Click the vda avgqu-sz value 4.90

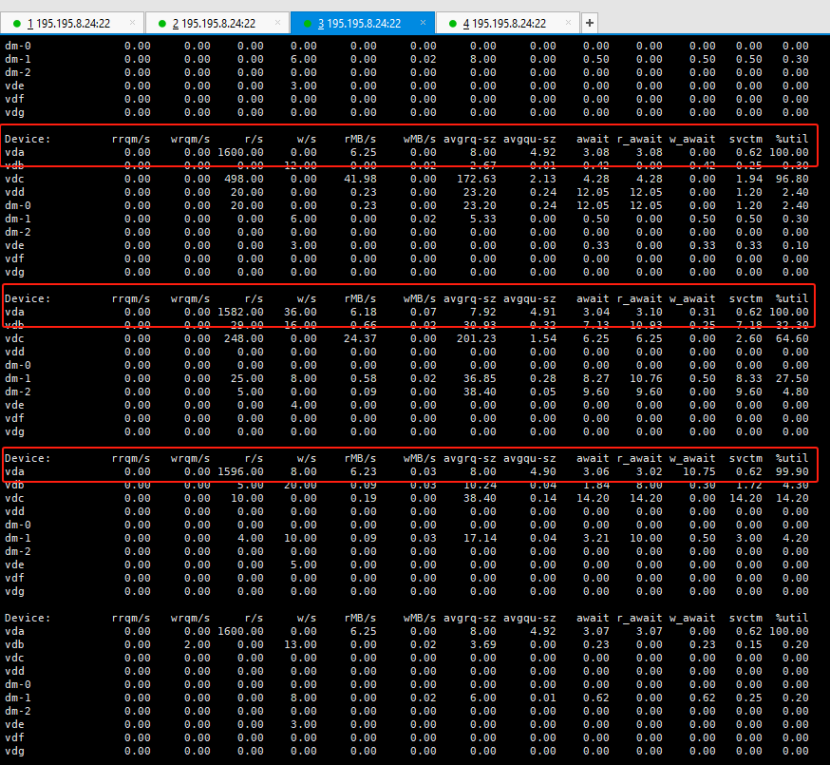click(543, 471)
